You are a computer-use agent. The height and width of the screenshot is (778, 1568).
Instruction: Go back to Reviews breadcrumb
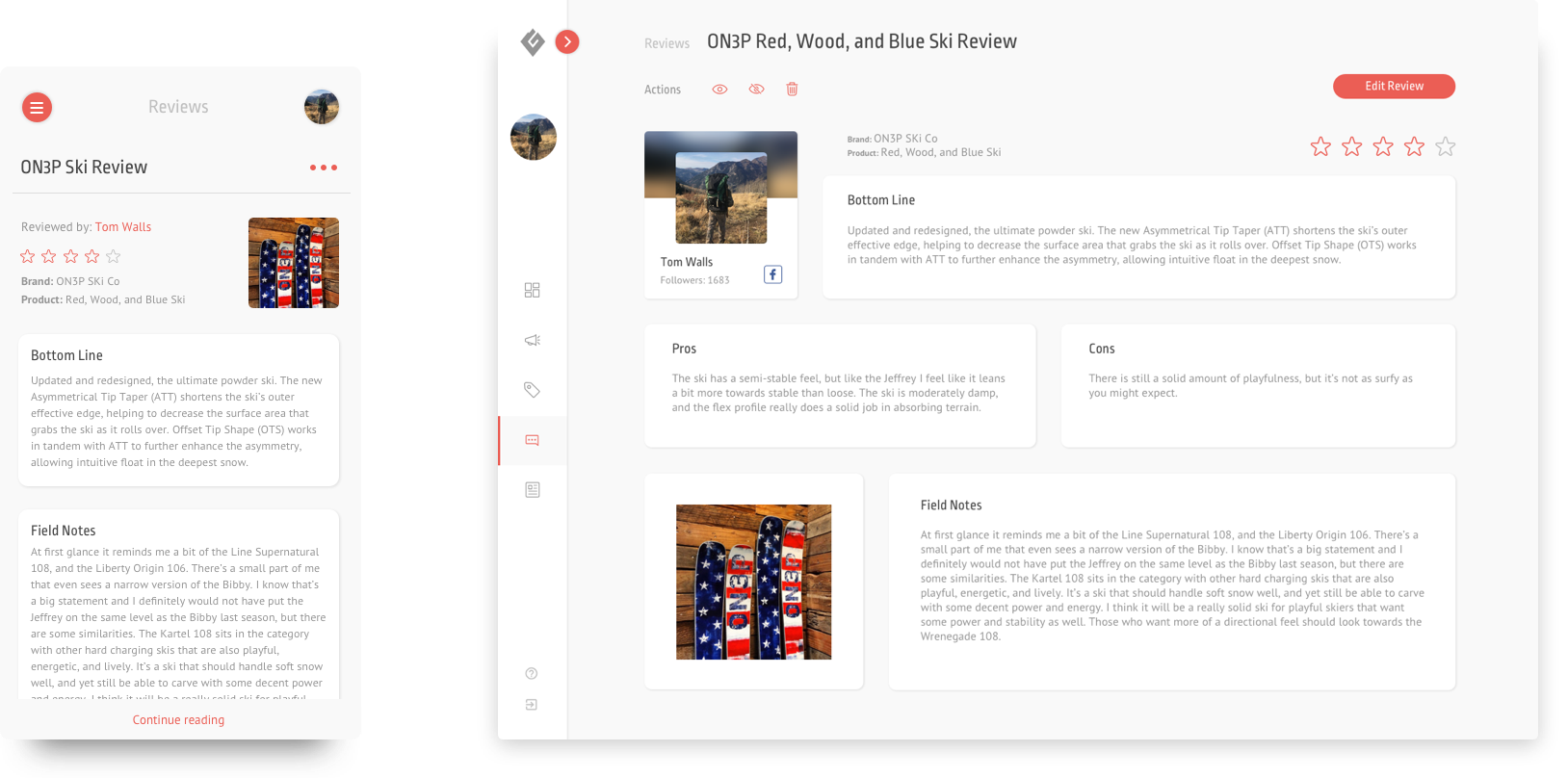tap(666, 43)
